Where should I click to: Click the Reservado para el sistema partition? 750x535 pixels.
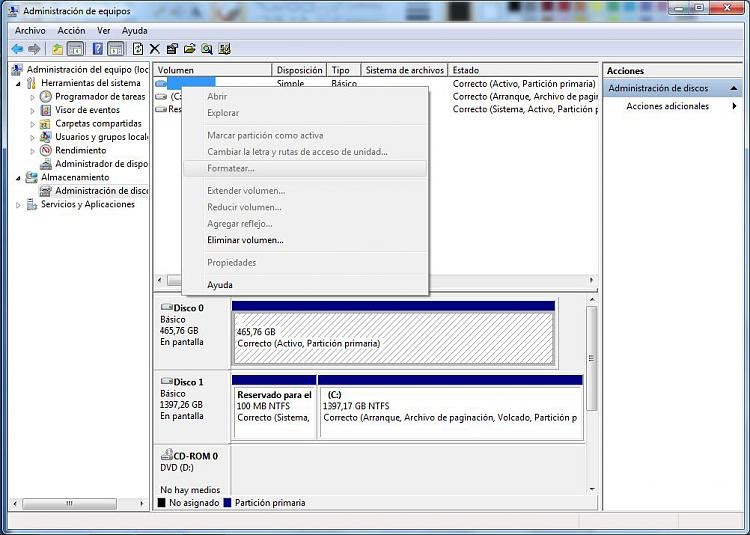[x=274, y=412]
